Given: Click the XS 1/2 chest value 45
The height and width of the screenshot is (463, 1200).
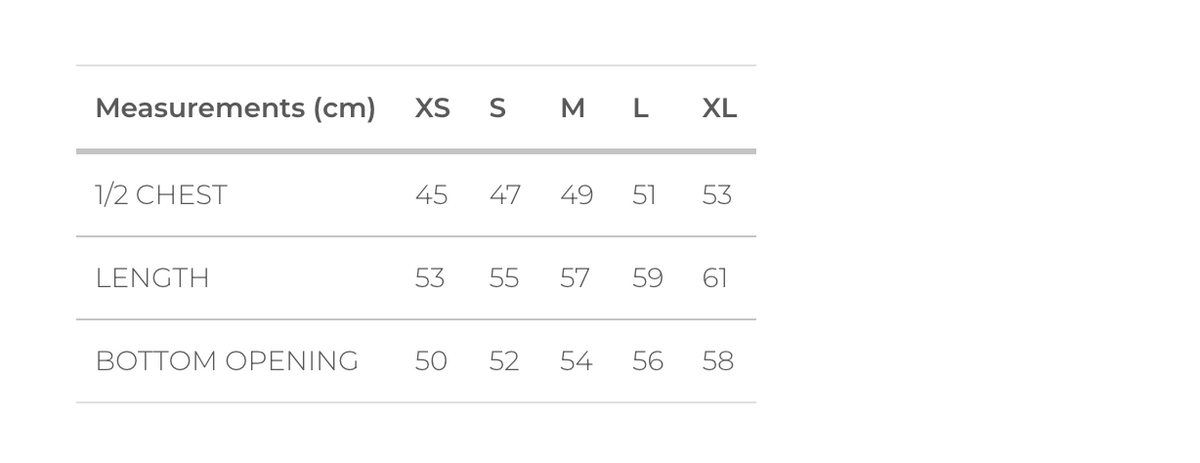Looking at the screenshot, I should tap(431, 195).
